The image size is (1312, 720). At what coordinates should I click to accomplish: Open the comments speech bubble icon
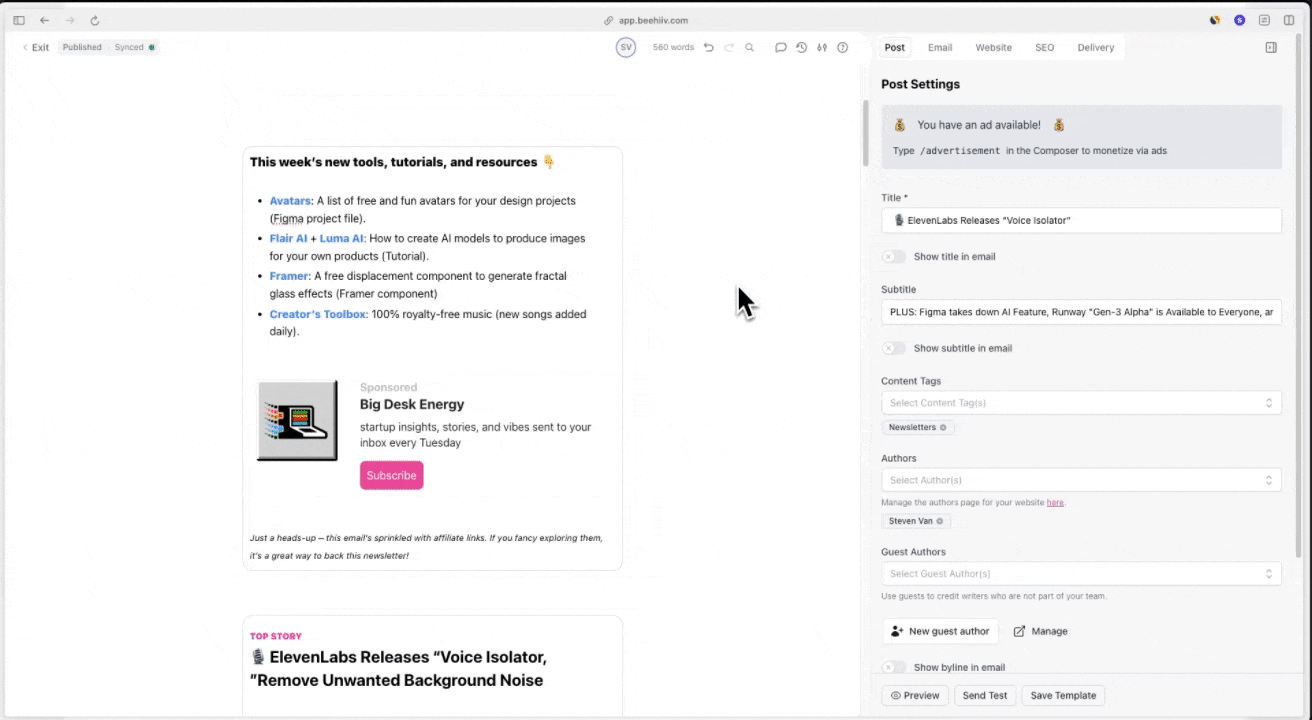[781, 47]
